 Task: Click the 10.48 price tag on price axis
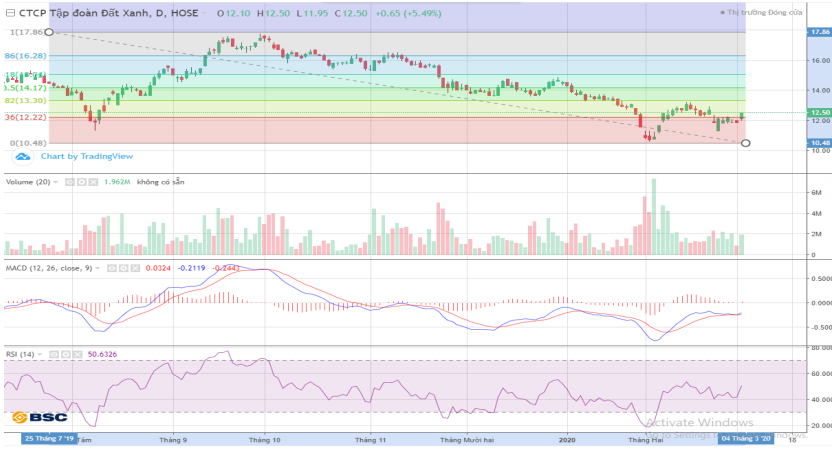point(820,143)
